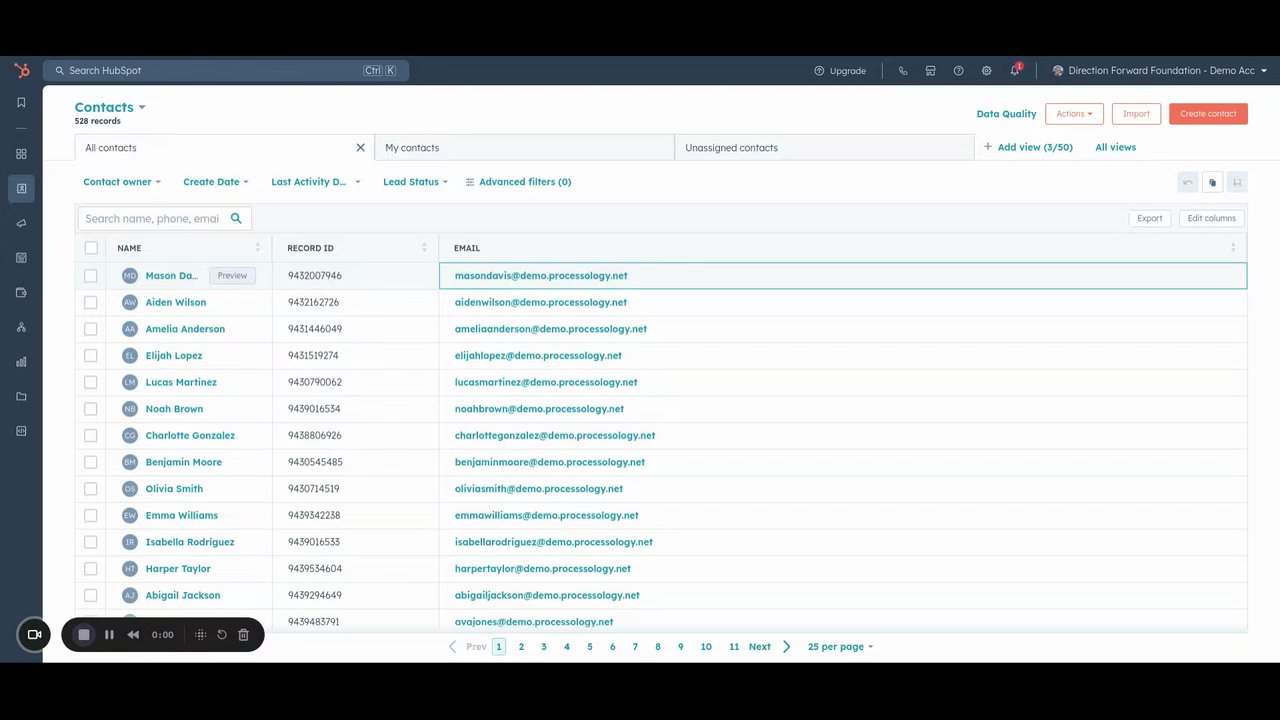The height and width of the screenshot is (720, 1280).
Task: Go to page 5 in pagination
Action: click(x=590, y=647)
